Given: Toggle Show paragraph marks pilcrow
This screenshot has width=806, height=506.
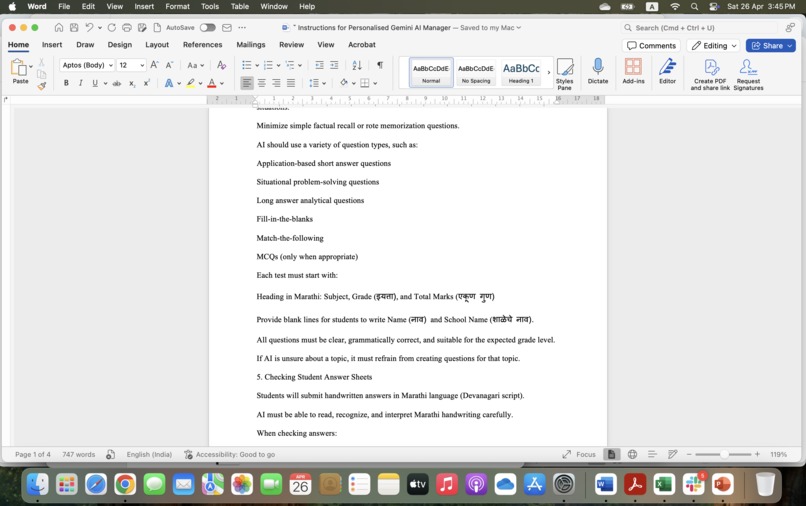Looking at the screenshot, I should (x=380, y=65).
